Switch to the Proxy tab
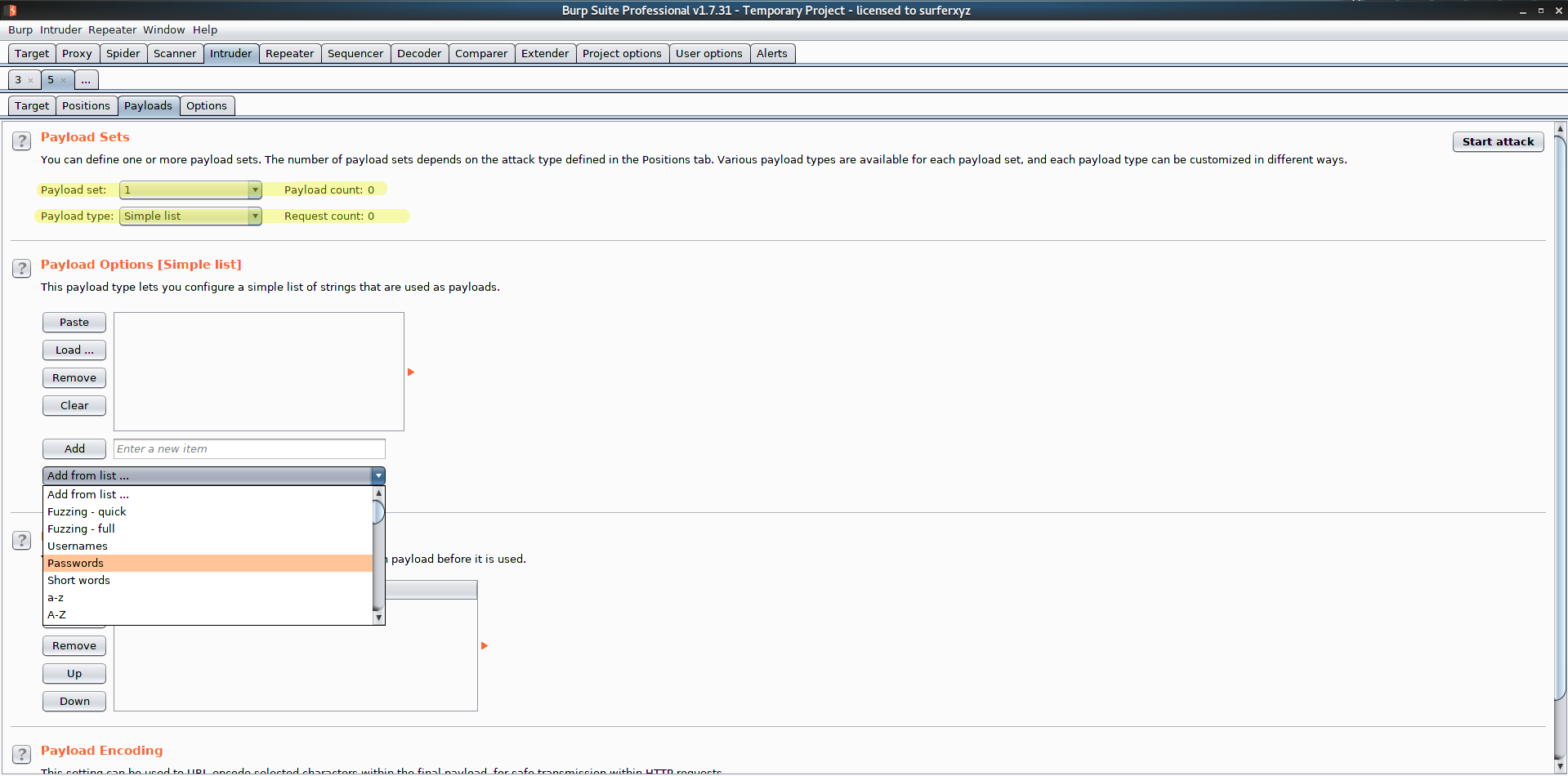The image size is (1568, 776). coord(77,53)
